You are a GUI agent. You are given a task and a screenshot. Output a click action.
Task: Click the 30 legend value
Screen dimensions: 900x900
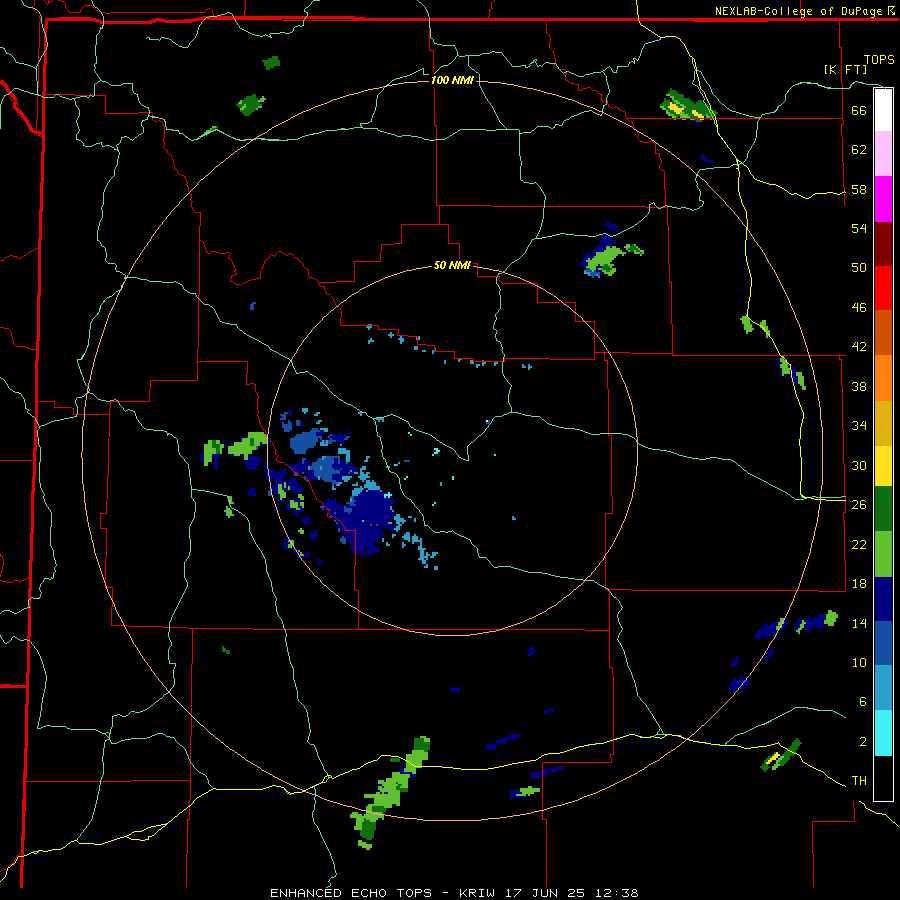tap(859, 465)
